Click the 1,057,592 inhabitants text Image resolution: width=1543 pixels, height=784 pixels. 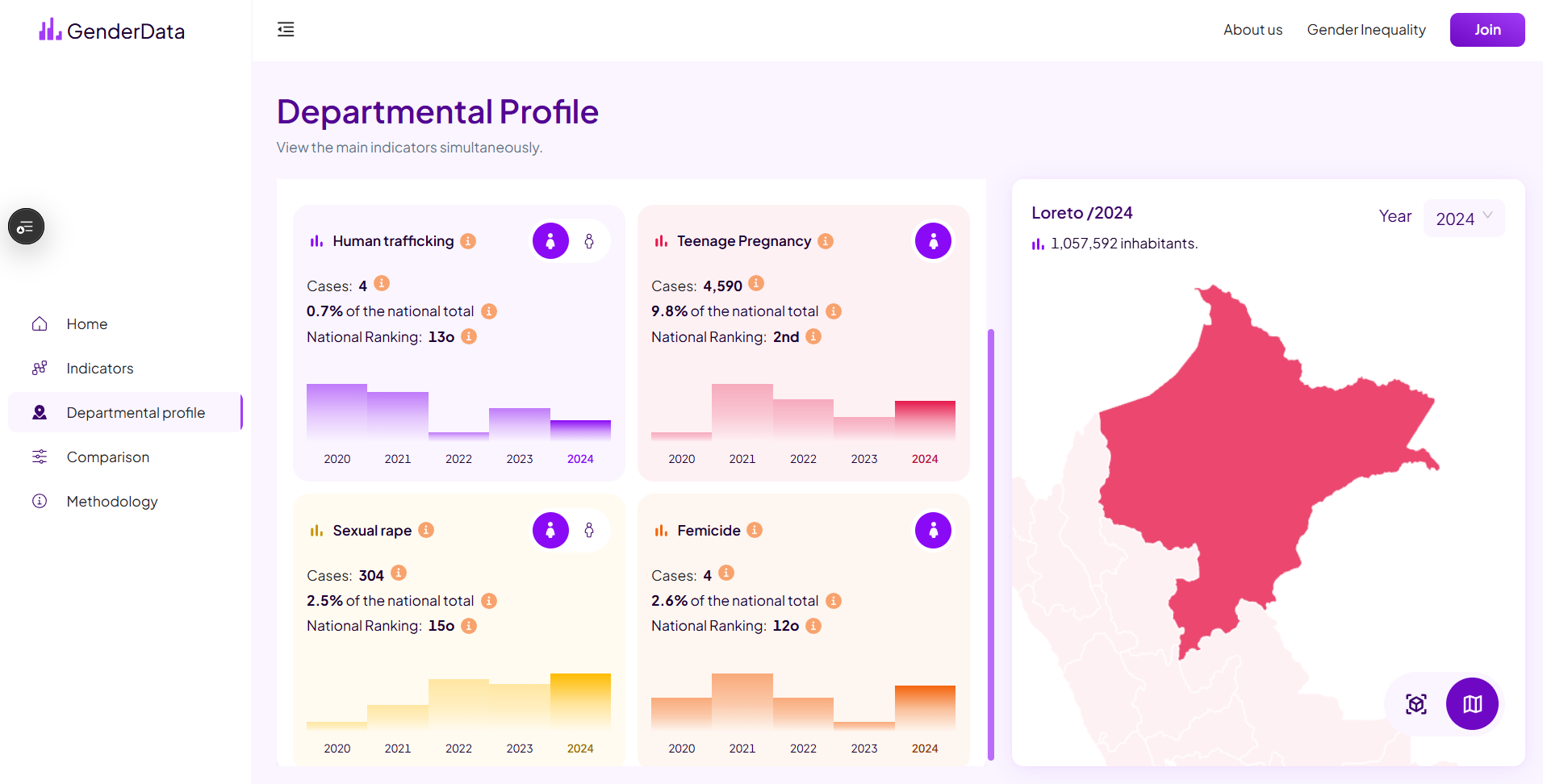[x=1124, y=244]
